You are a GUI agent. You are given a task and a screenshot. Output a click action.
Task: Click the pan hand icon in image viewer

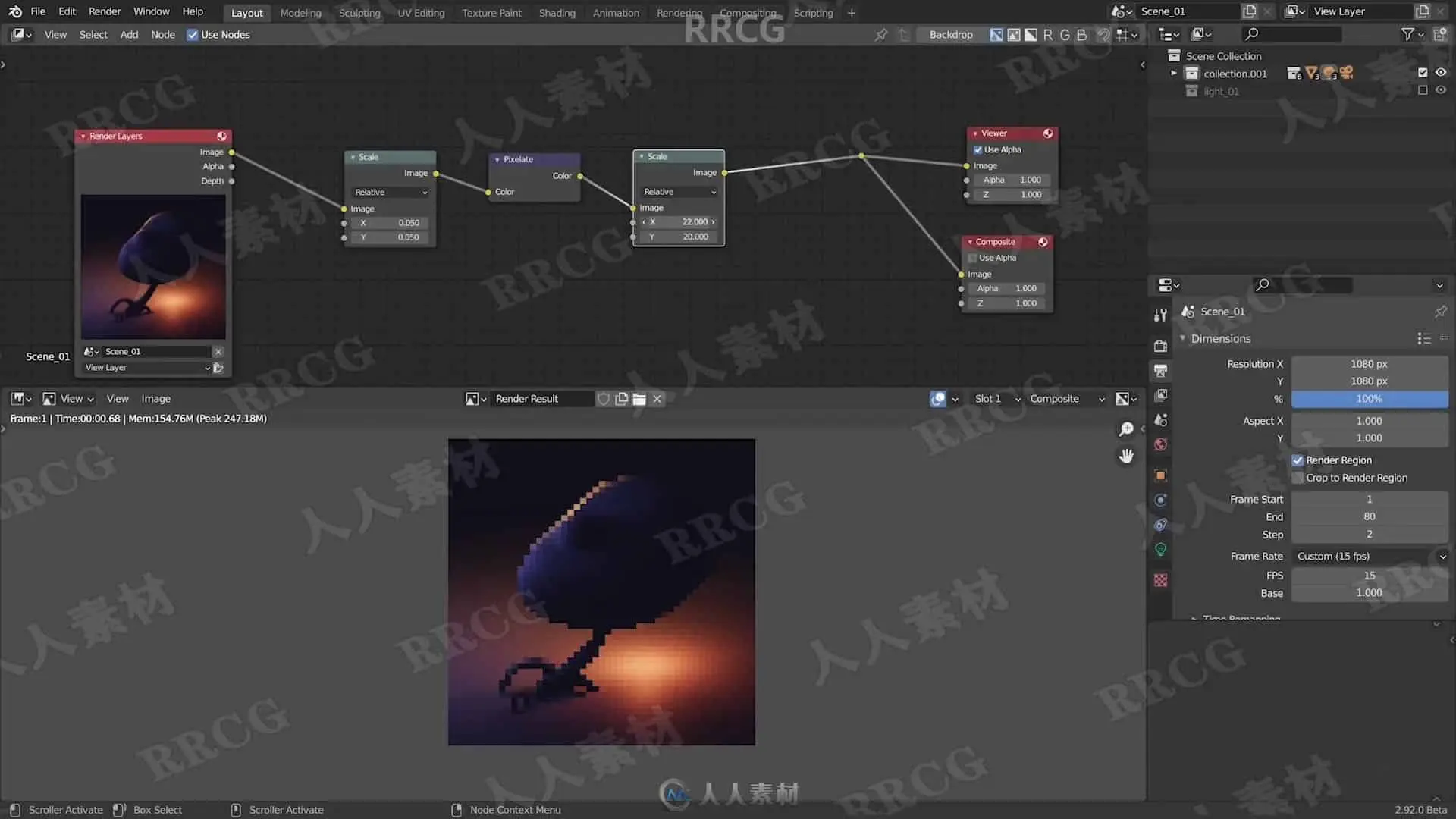1126,456
